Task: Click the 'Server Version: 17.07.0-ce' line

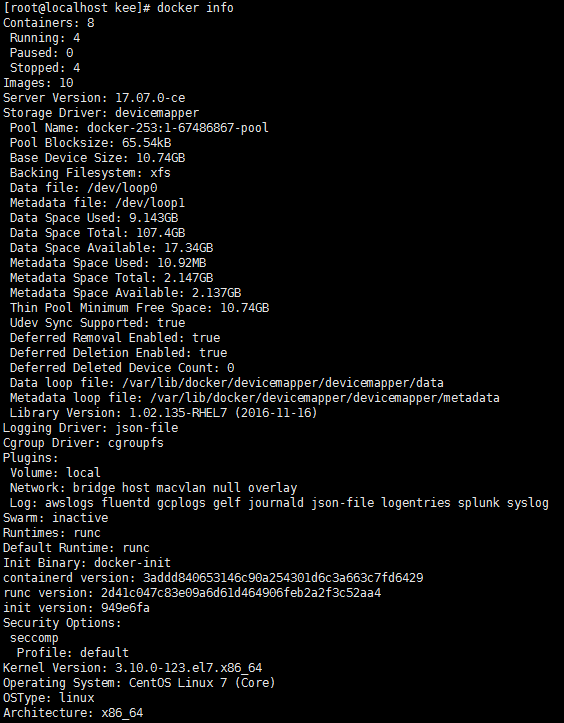Action: click(94, 98)
